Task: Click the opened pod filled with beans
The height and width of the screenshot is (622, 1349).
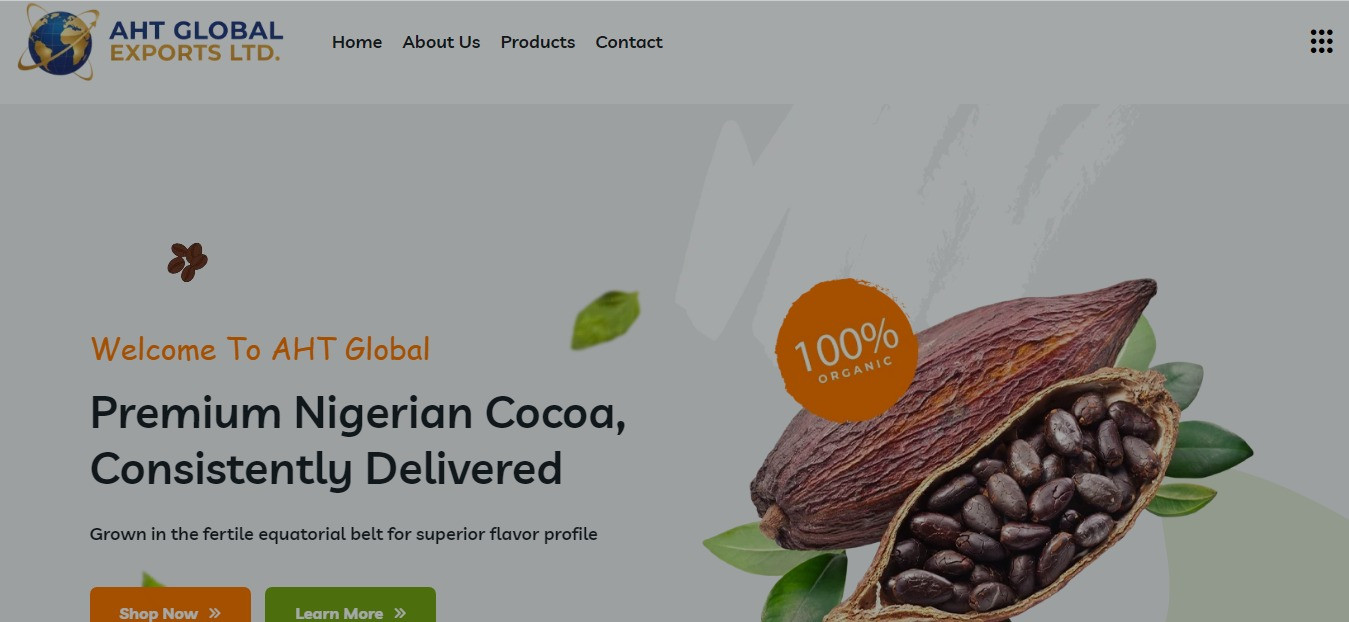Action: (x=1020, y=495)
